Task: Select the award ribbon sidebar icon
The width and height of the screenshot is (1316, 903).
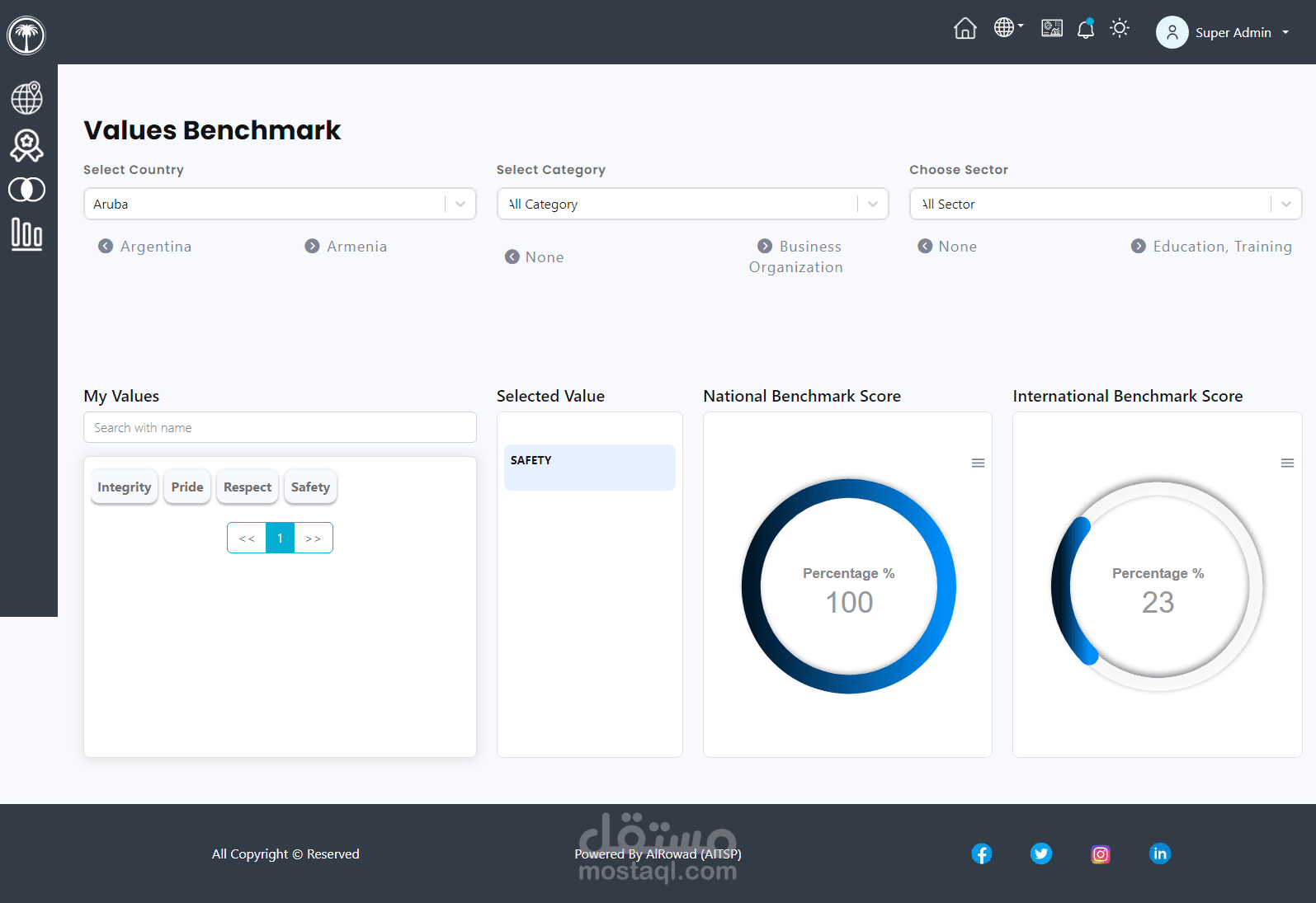Action: 27,146
